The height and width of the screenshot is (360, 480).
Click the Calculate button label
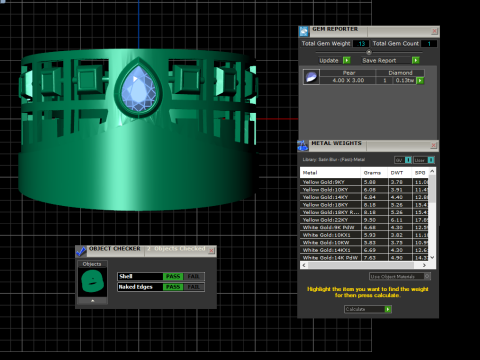coord(355,309)
